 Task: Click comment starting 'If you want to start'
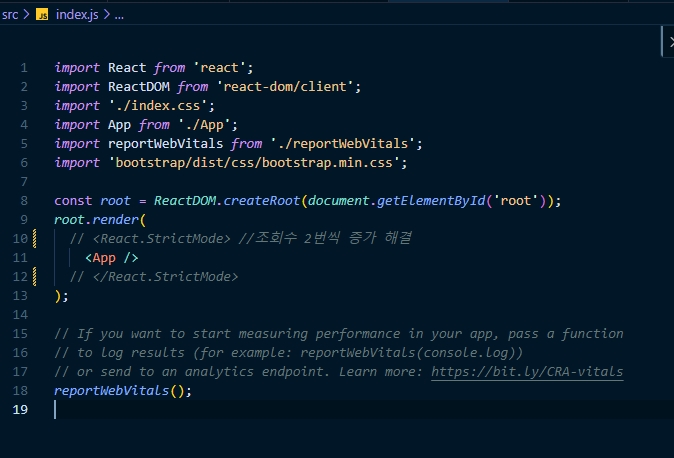click(x=339, y=334)
